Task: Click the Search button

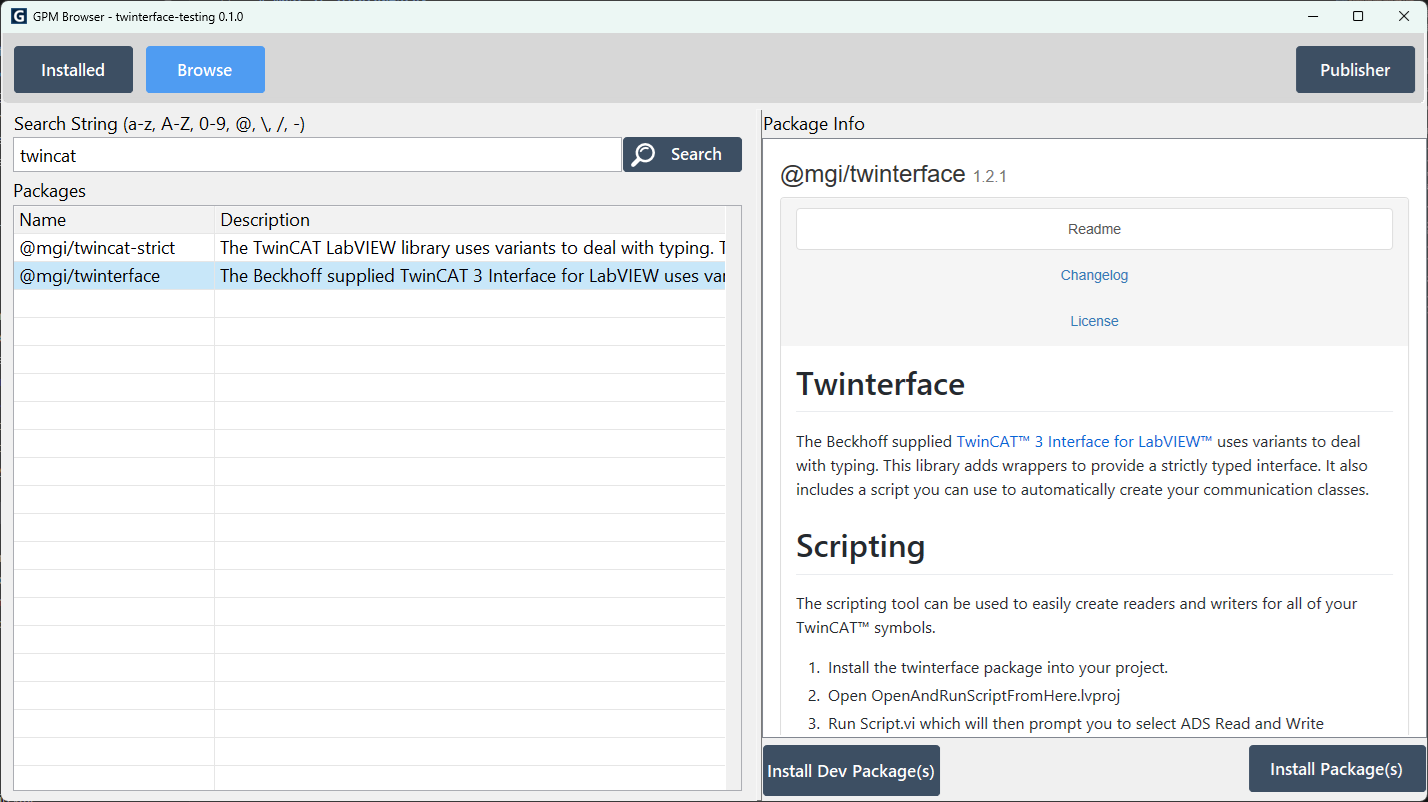Action: click(683, 154)
